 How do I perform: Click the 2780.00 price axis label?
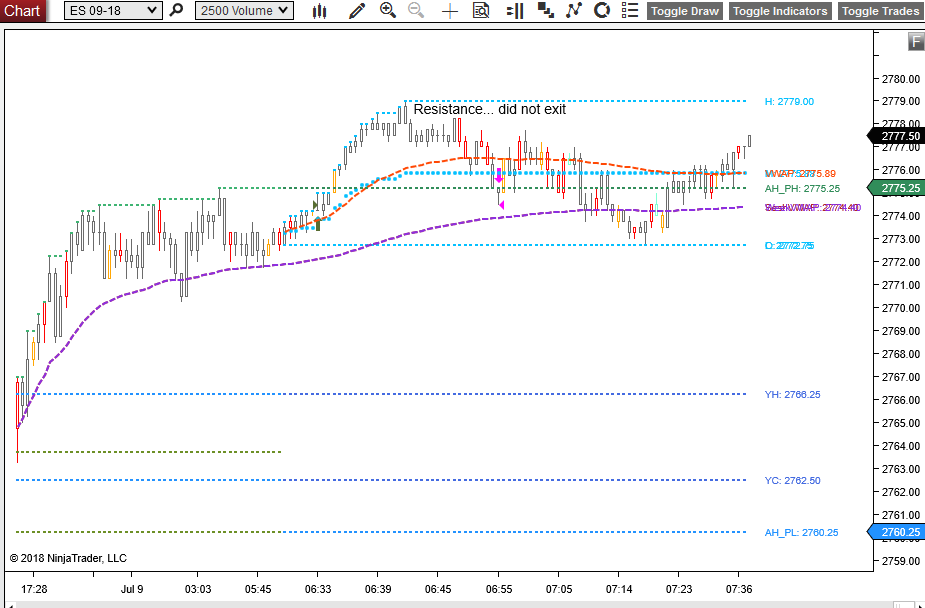tap(900, 79)
